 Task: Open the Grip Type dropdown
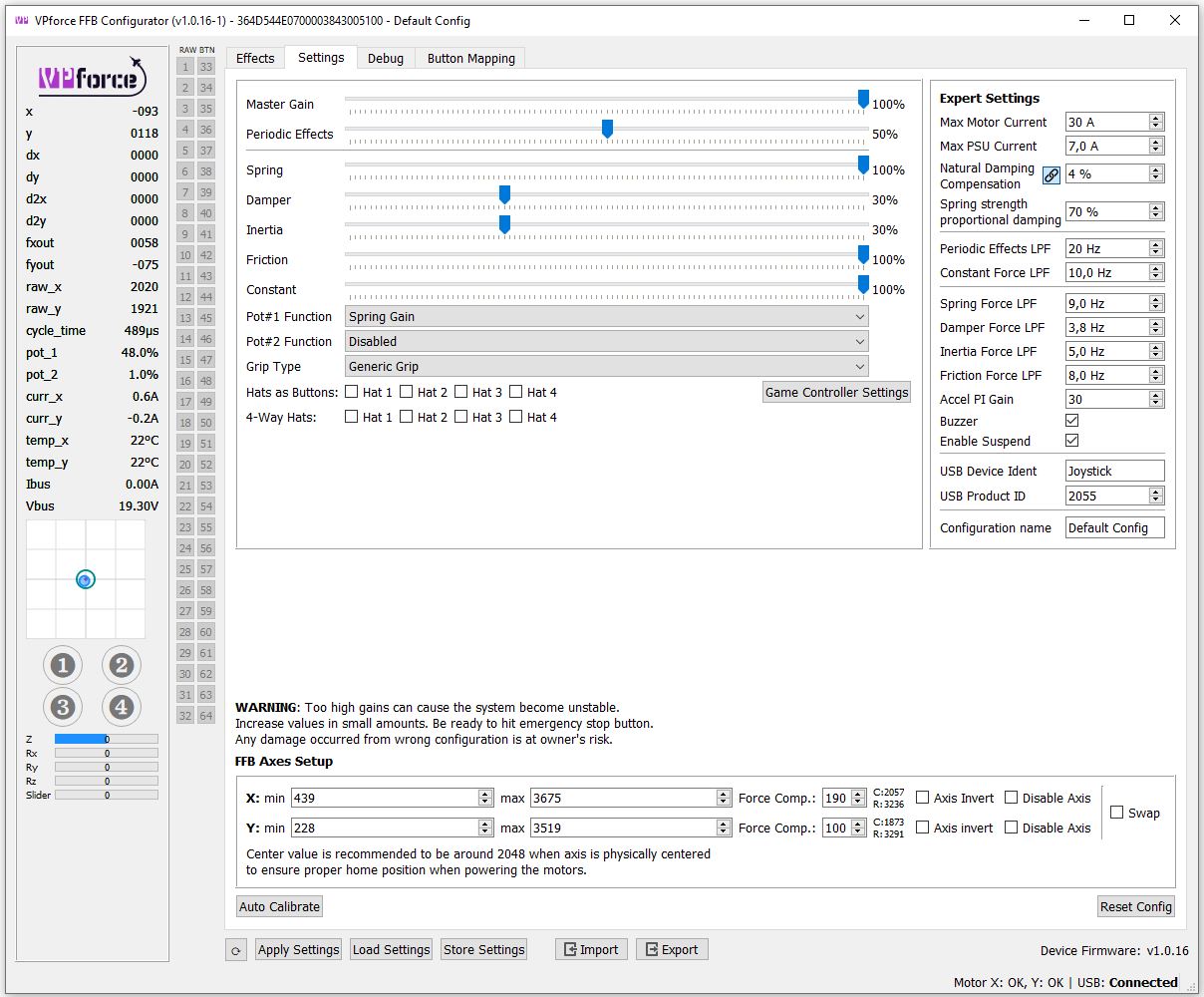pos(607,366)
